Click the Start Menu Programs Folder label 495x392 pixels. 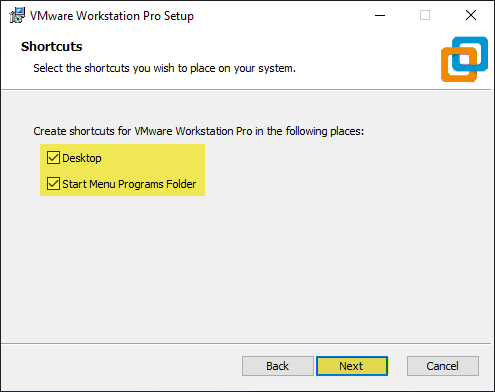(129, 184)
